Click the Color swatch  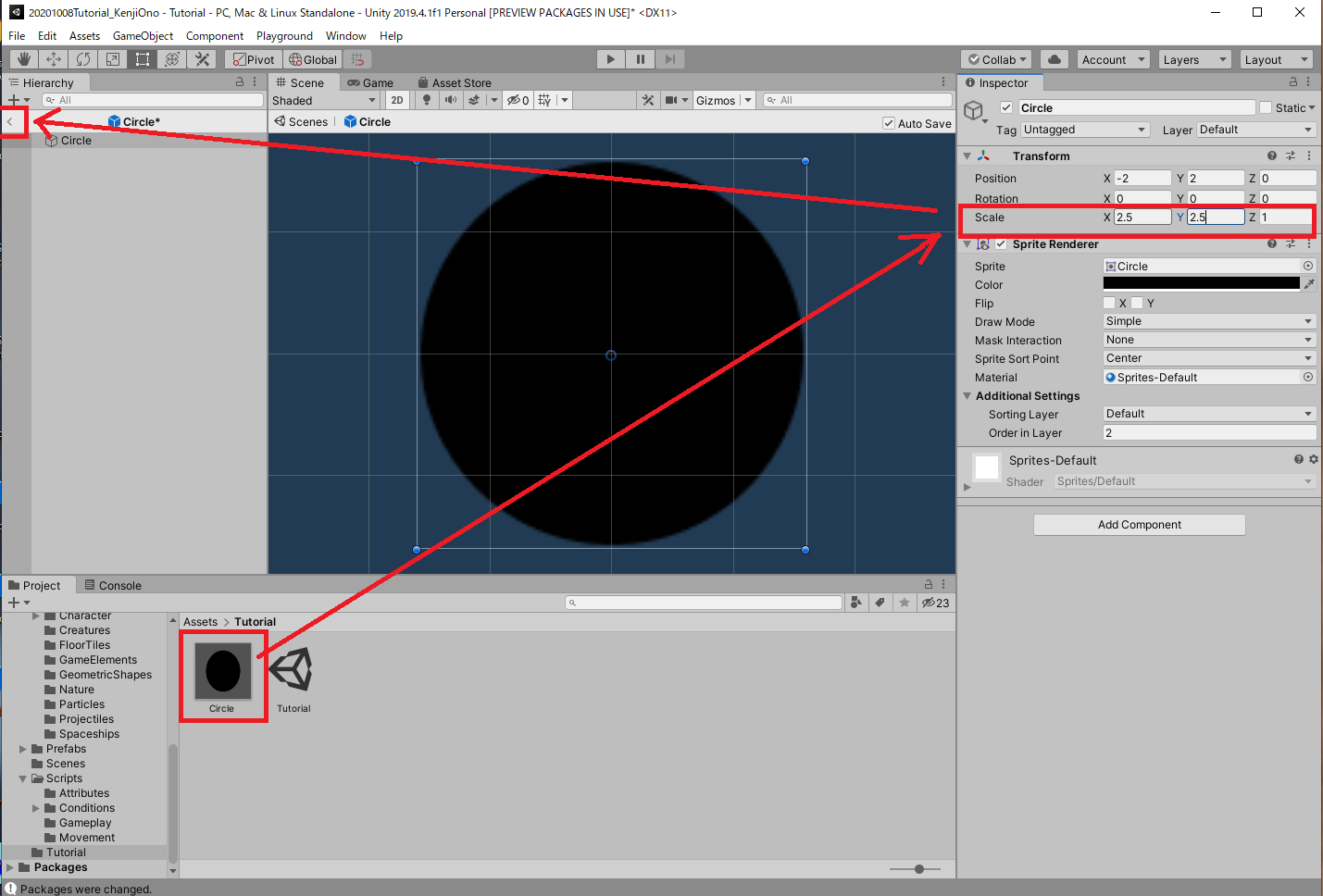point(1201,284)
